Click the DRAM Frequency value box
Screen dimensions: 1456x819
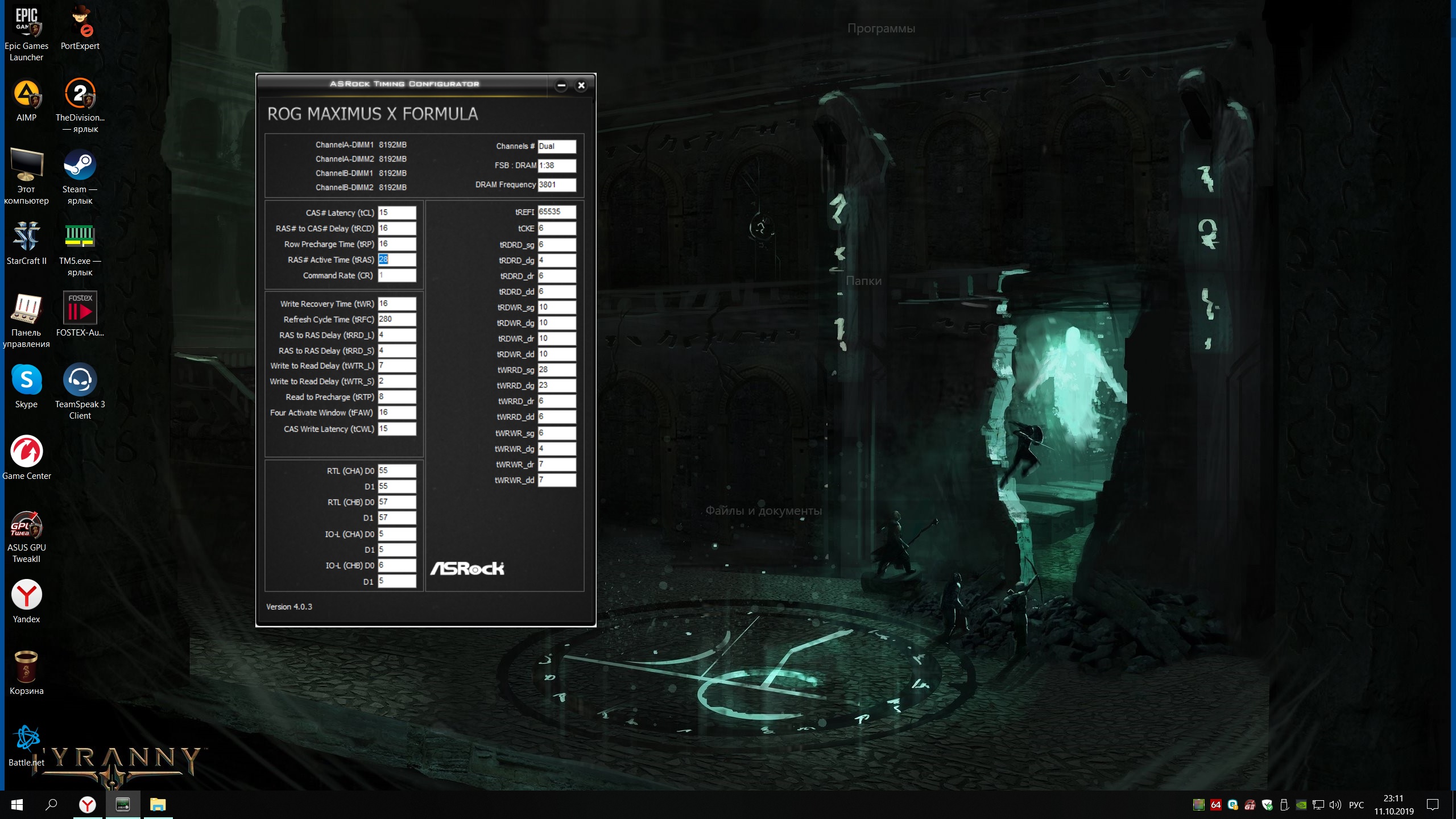click(x=556, y=184)
